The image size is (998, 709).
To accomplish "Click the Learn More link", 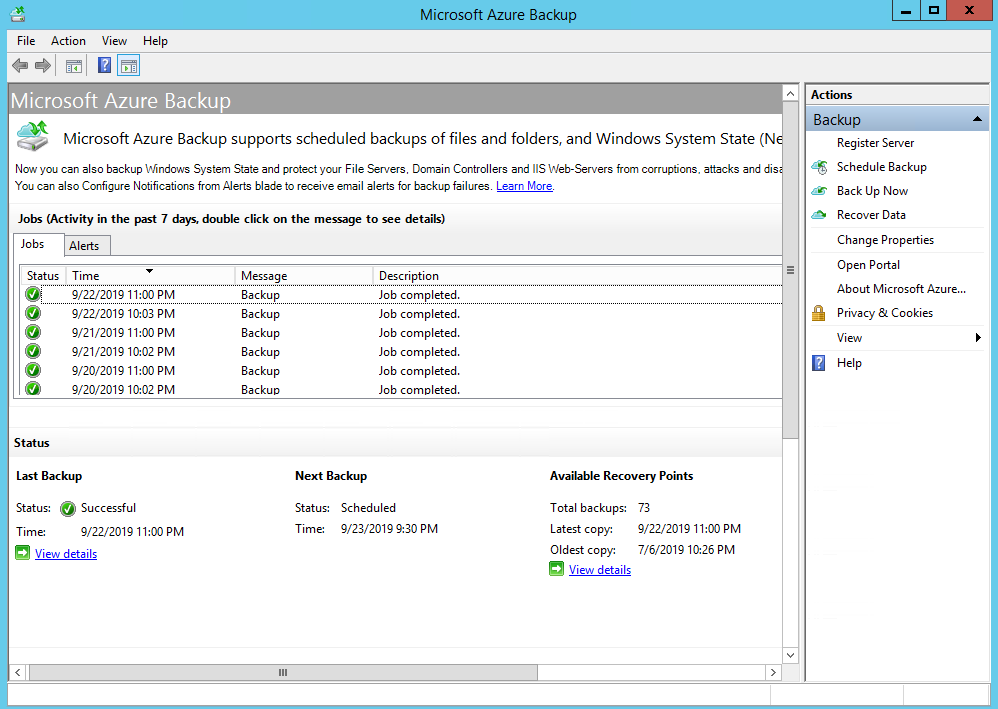I will point(524,186).
